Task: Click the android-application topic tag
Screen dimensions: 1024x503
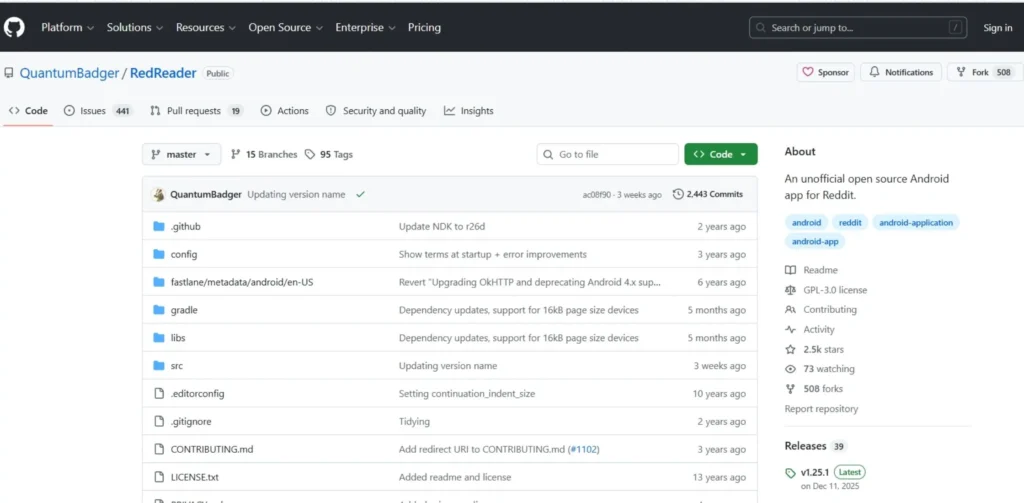Action: pos(916,223)
